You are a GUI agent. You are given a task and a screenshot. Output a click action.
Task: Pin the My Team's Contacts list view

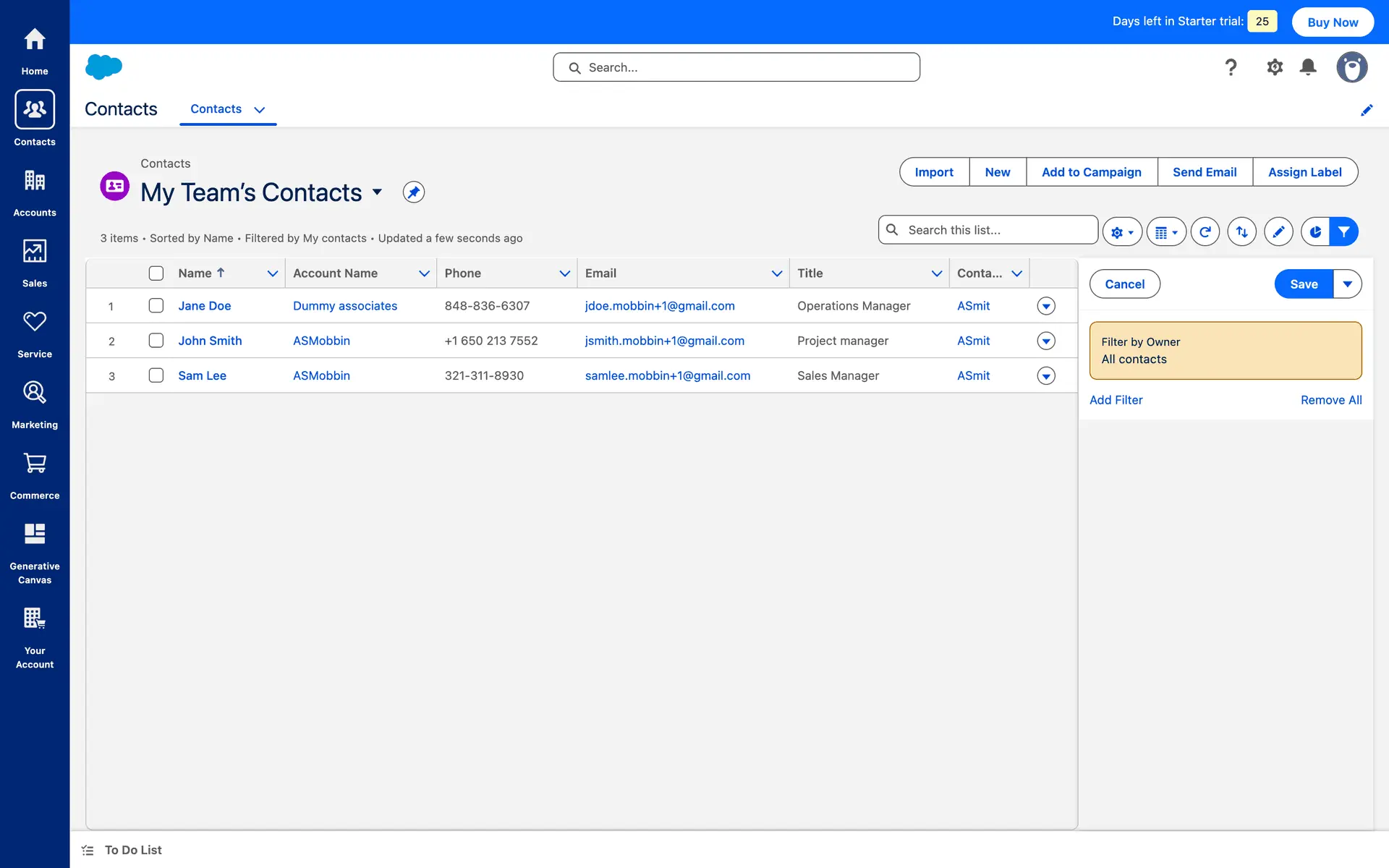pyautogui.click(x=413, y=192)
